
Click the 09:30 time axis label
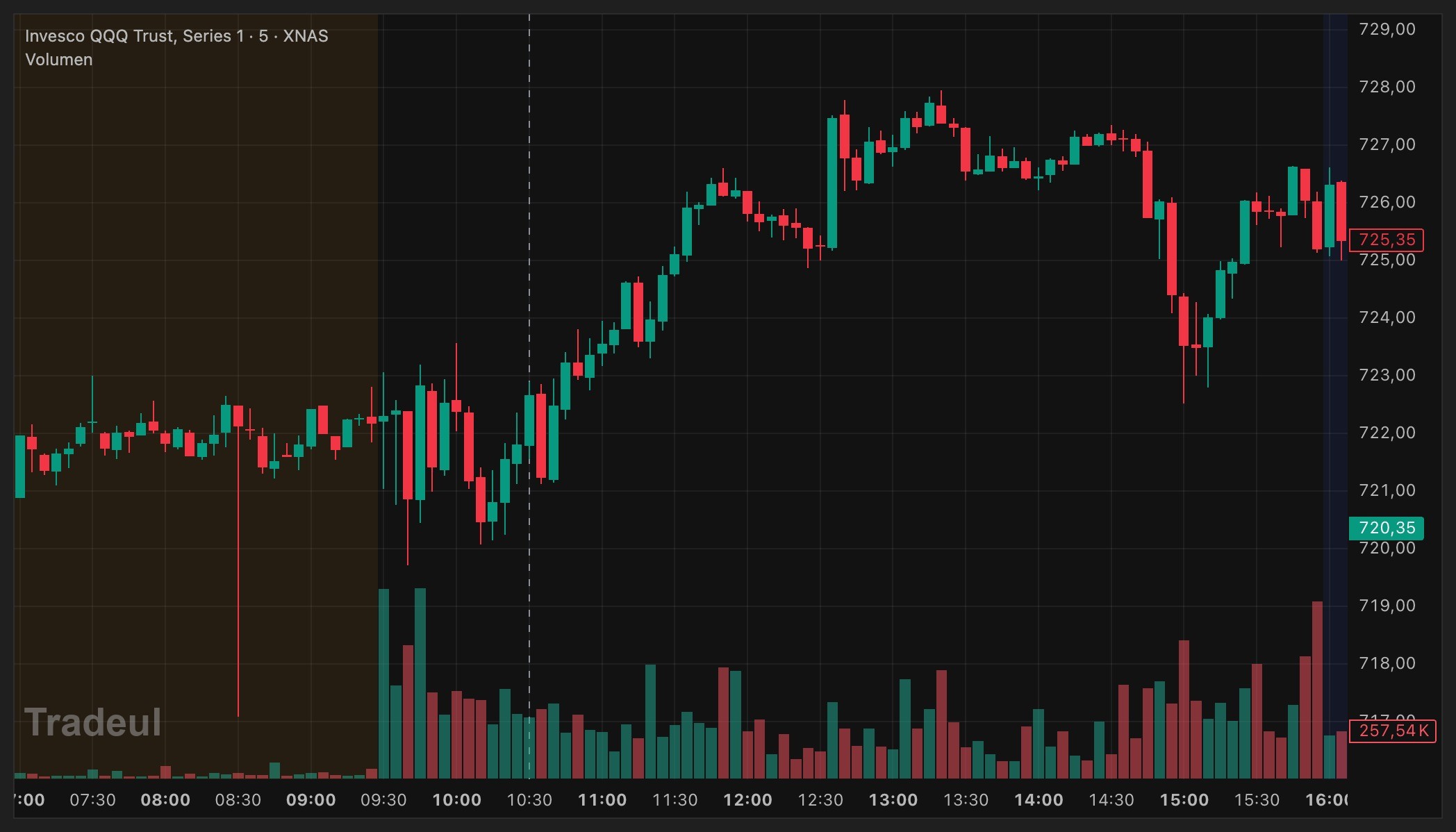(383, 800)
